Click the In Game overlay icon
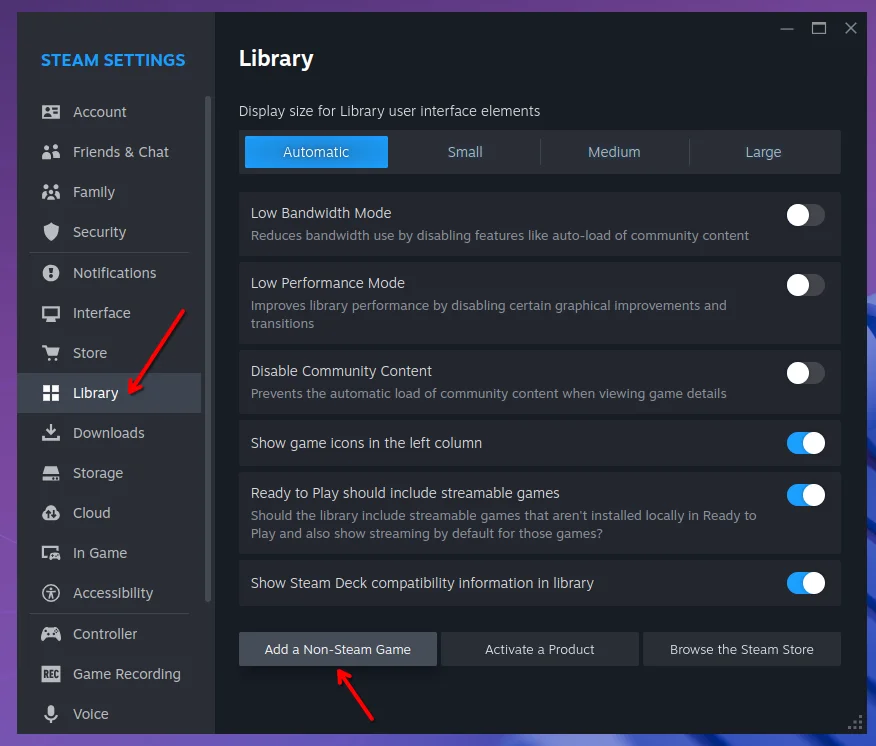 51,553
